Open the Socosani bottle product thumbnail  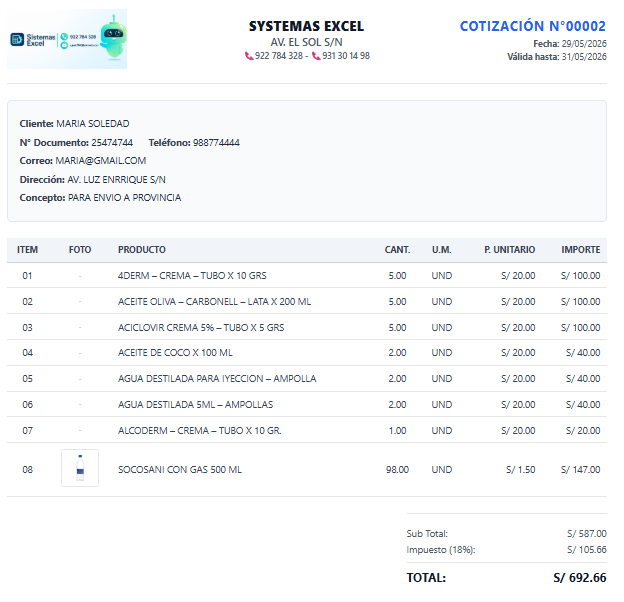[x=80, y=468]
